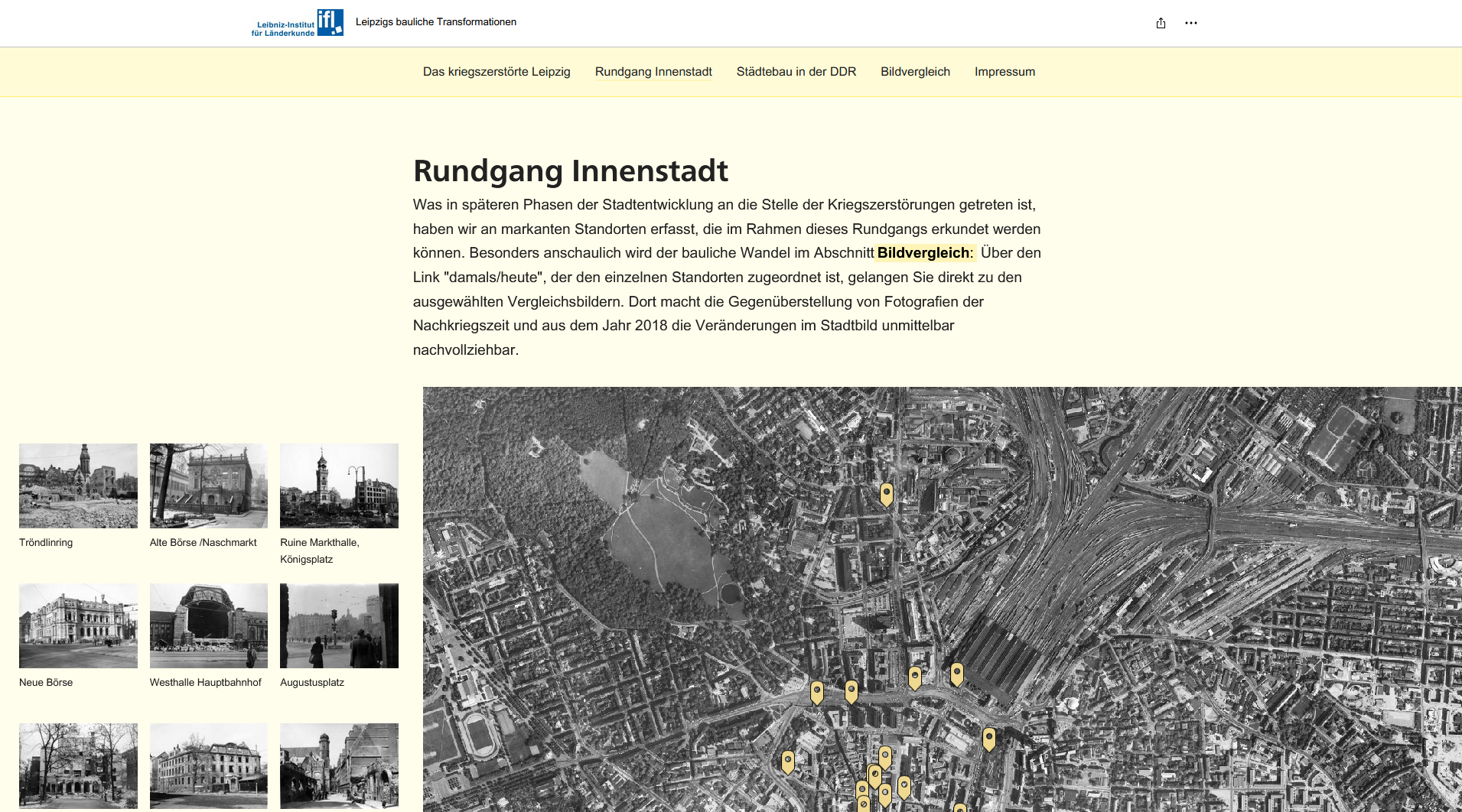Switch to the 'Städtebau in der DDR' tab
Screen dimensions: 1462x812
point(796,72)
